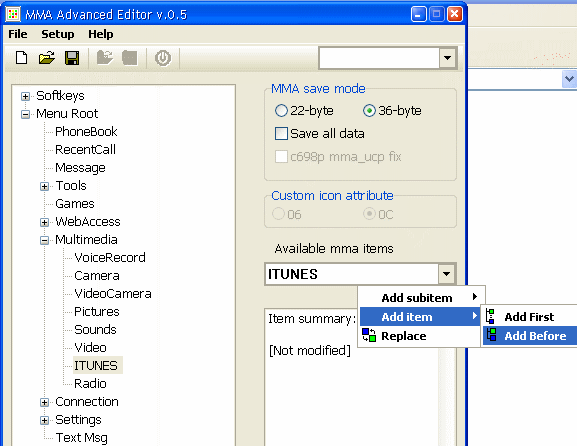Expand the Softkeys tree node
The width and height of the screenshot is (577, 446).
tap(25, 96)
